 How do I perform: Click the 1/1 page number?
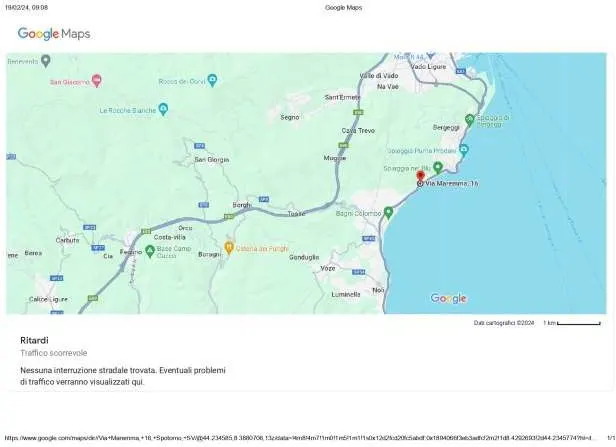(x=611, y=438)
